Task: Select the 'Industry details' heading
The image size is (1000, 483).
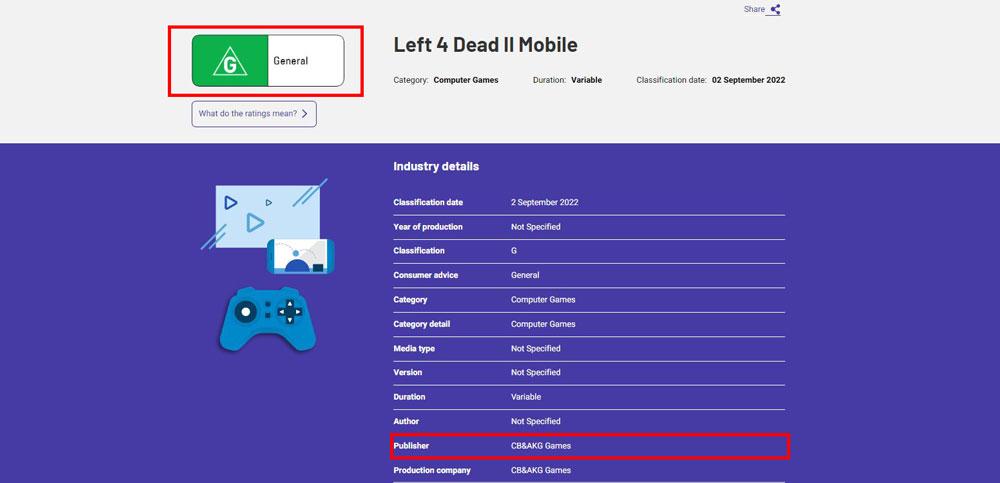Action: point(436,166)
